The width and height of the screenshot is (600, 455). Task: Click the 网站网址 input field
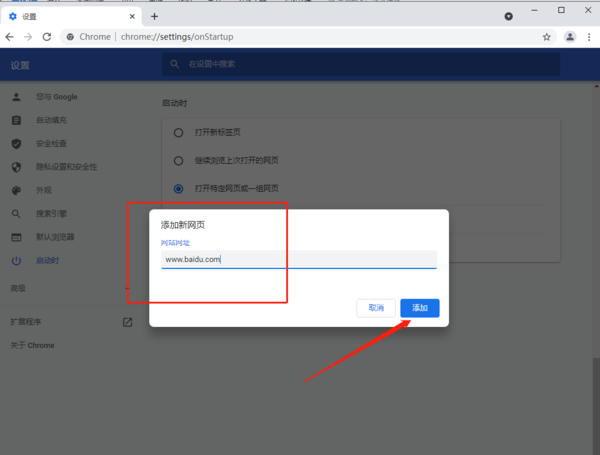[298, 259]
